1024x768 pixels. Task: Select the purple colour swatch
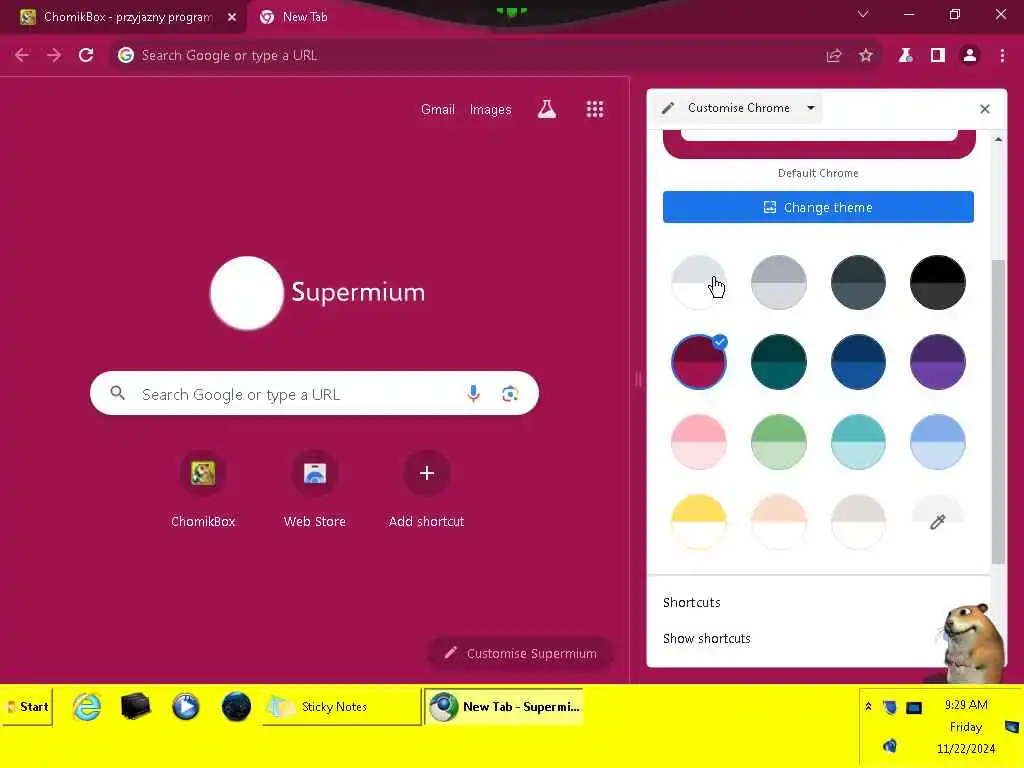[937, 362]
